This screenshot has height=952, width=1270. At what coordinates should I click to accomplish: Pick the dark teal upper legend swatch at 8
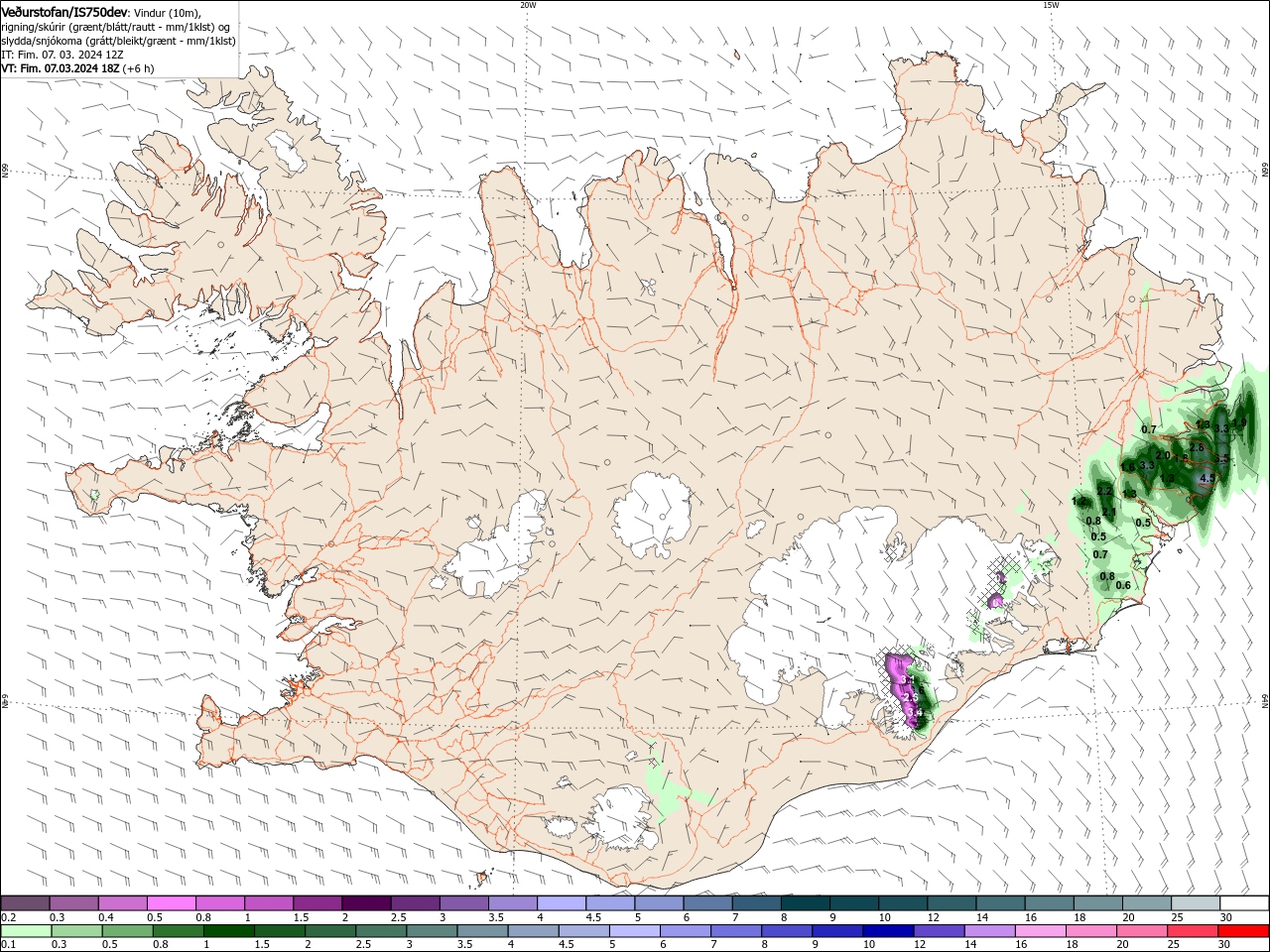806,903
